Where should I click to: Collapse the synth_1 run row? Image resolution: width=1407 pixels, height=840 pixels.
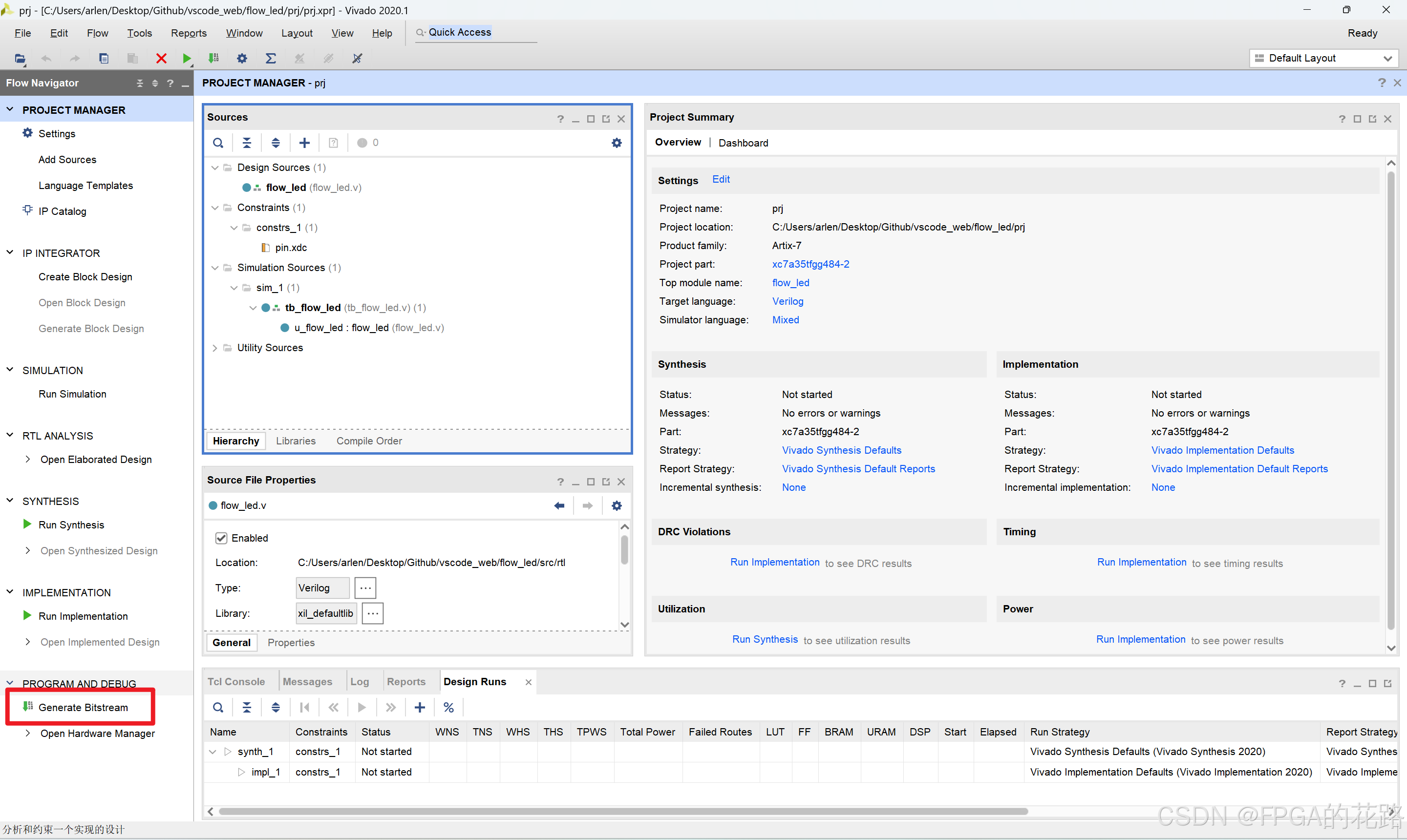213,752
